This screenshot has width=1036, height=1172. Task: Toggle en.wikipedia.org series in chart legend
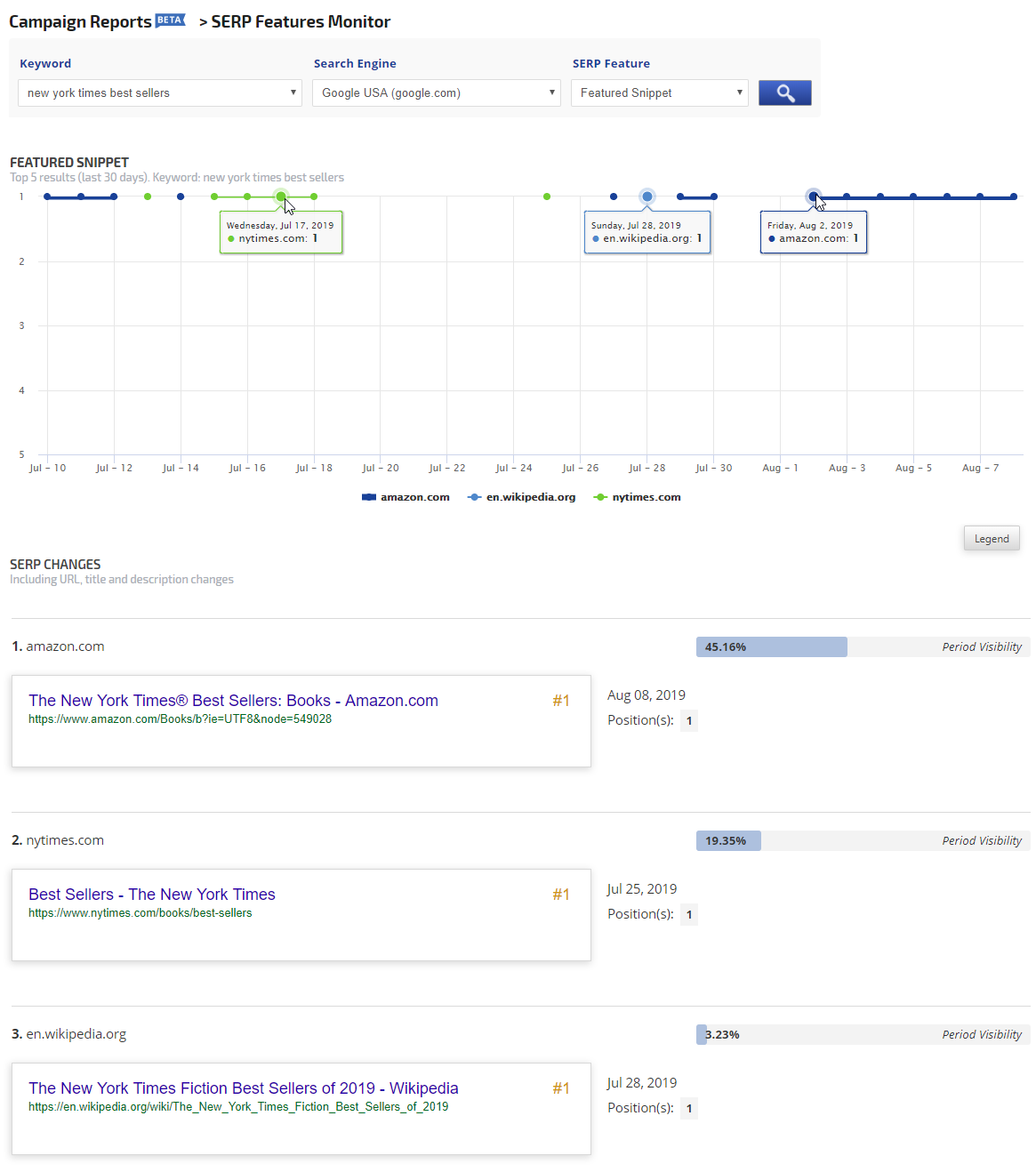[x=522, y=497]
